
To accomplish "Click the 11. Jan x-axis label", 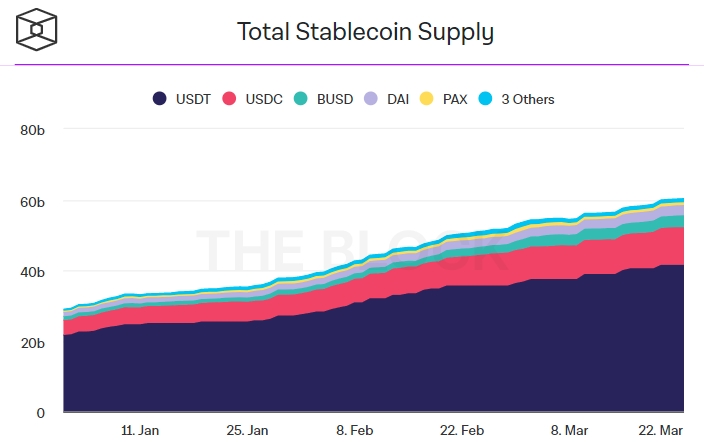I will (x=140, y=430).
